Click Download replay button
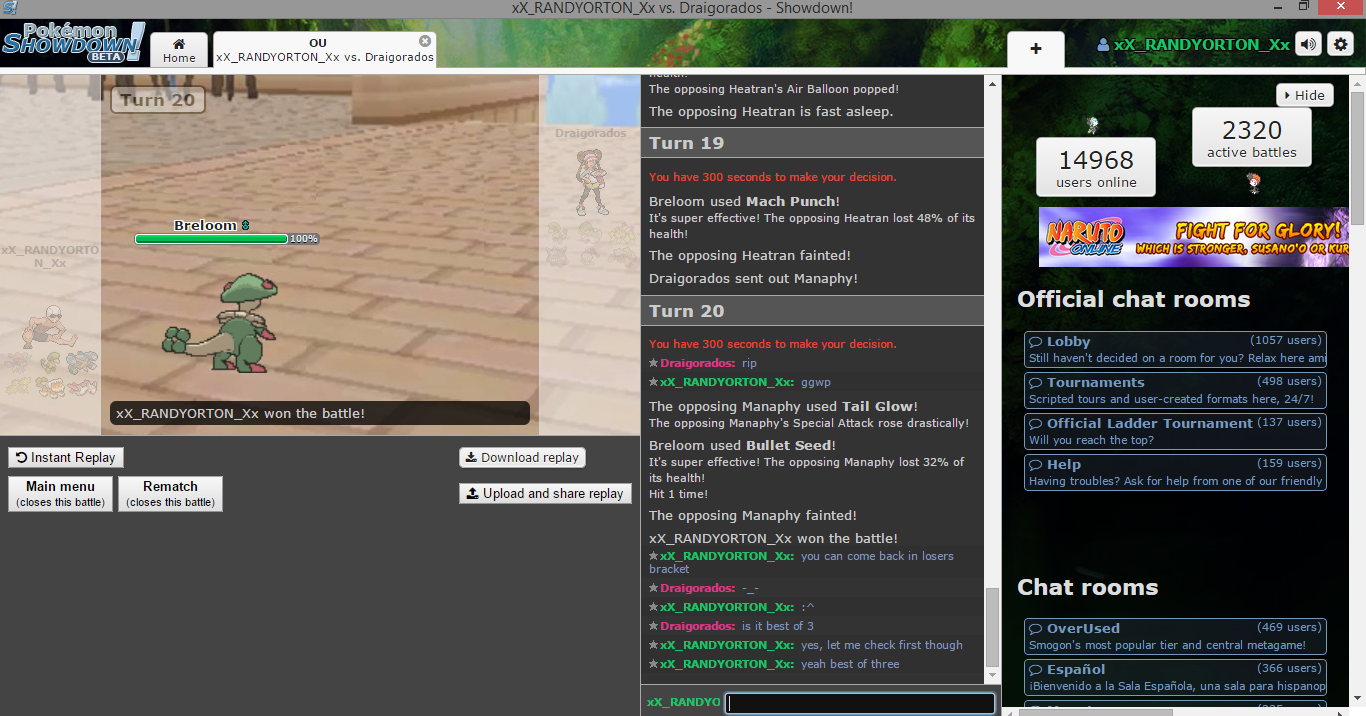The width and height of the screenshot is (1366, 716). (x=522, y=457)
